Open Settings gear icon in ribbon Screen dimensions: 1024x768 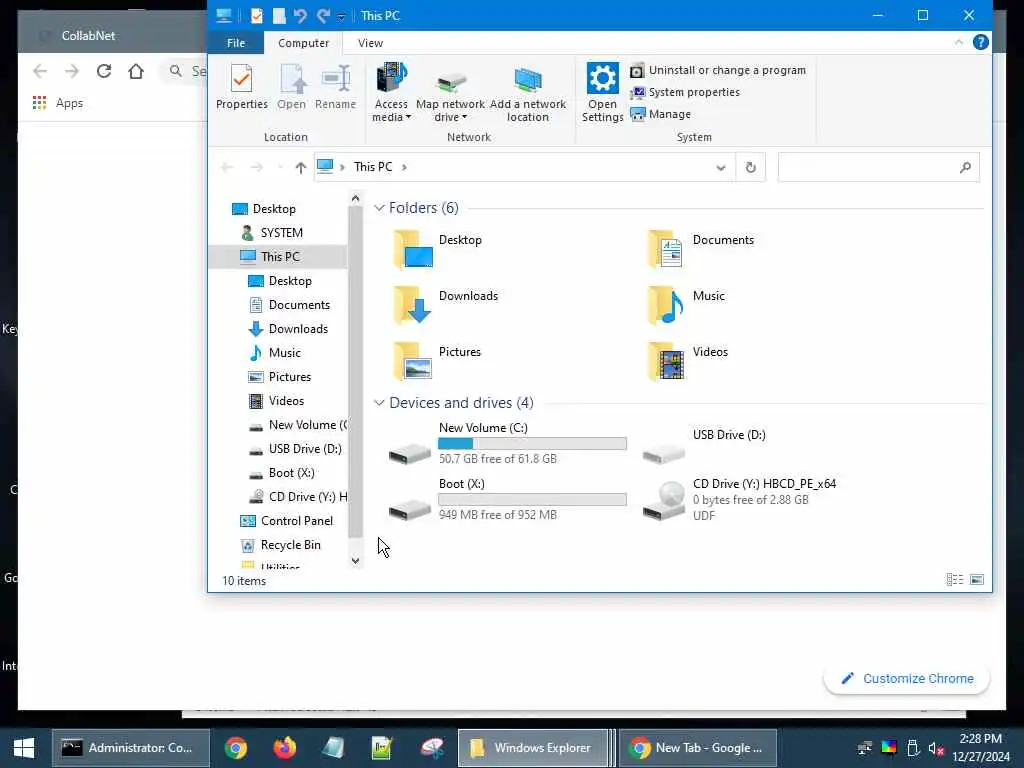point(602,92)
